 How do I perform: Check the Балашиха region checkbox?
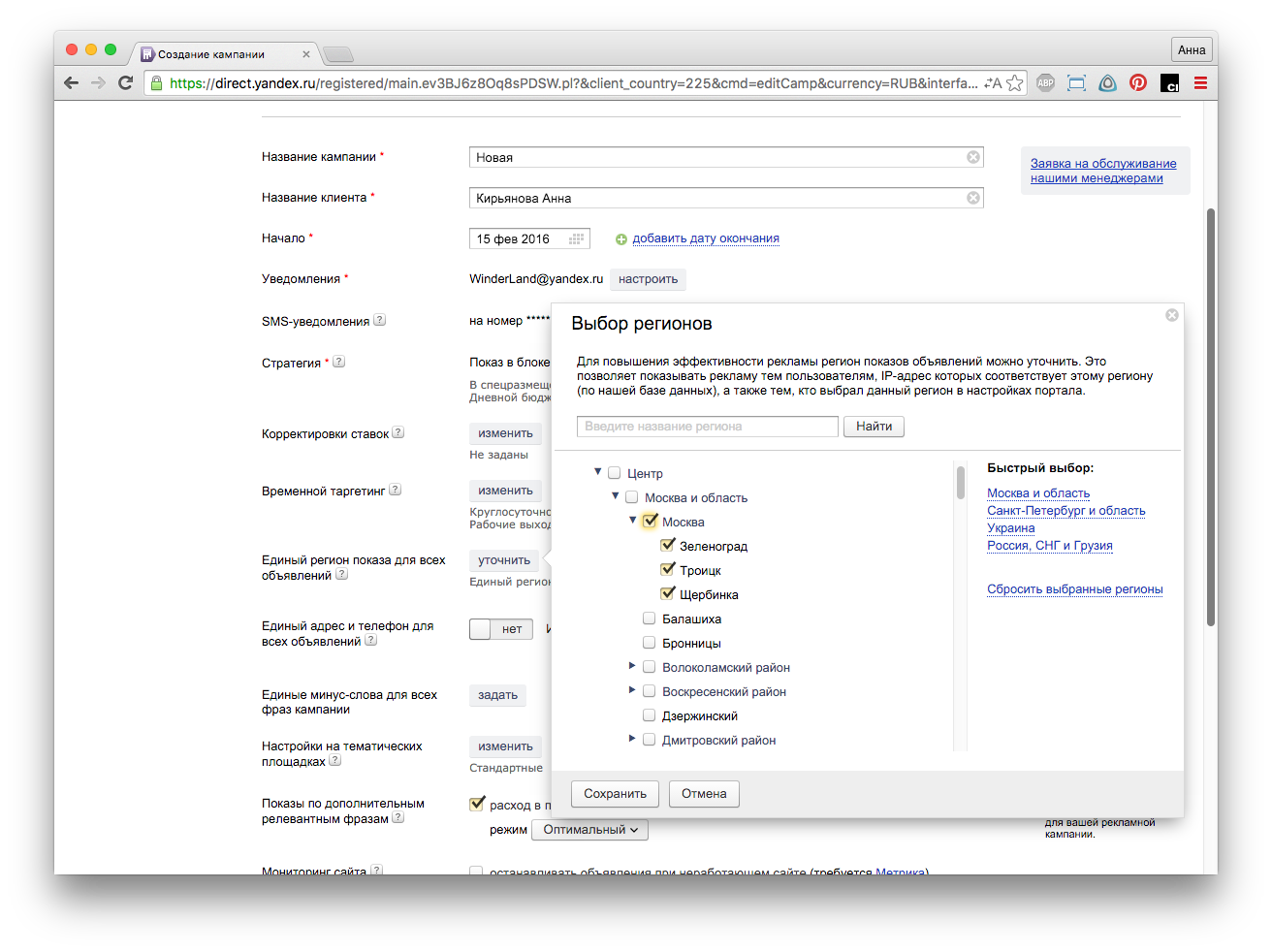pyautogui.click(x=650, y=619)
